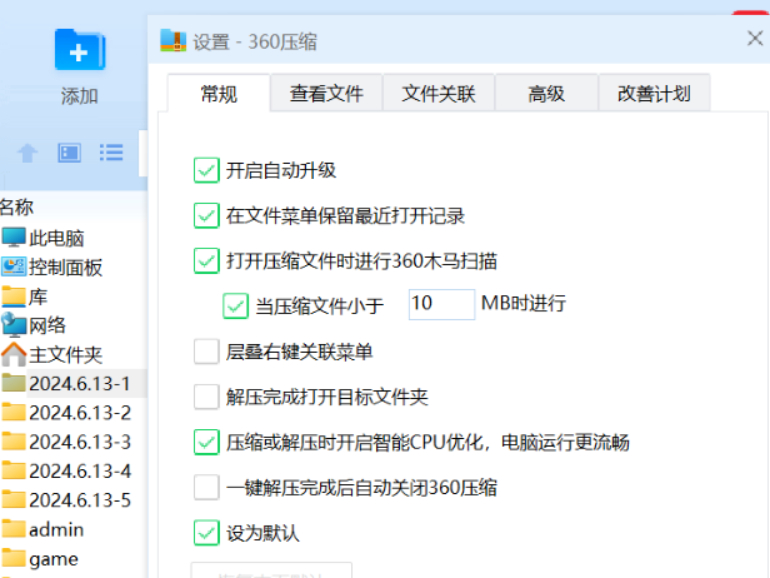Image resolution: width=770 pixels, height=578 pixels.
Task: Click the 名称 column header
Action: tap(17, 207)
